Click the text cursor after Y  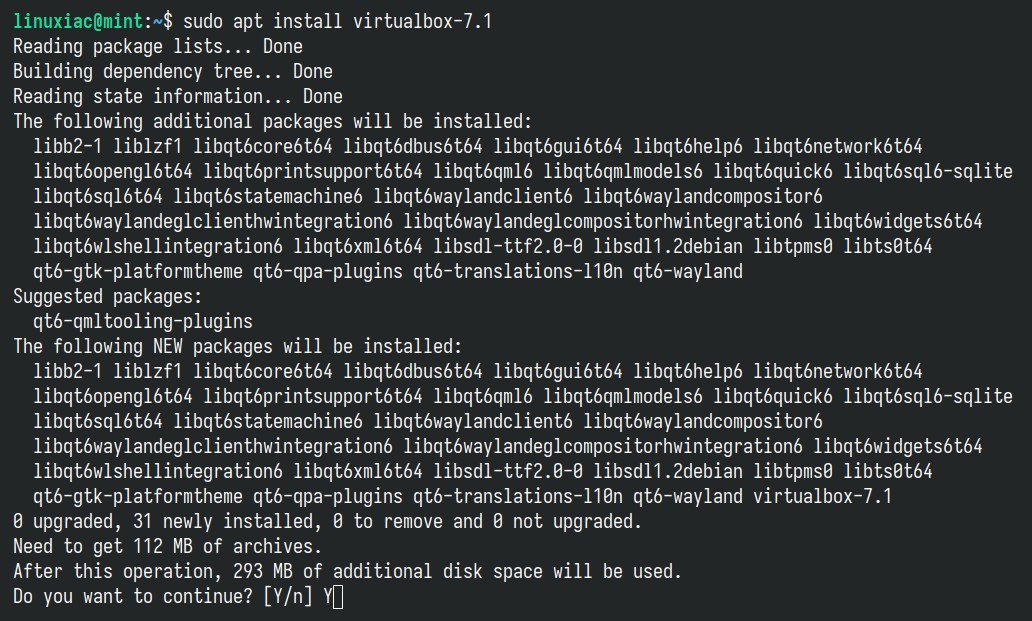coord(338,597)
